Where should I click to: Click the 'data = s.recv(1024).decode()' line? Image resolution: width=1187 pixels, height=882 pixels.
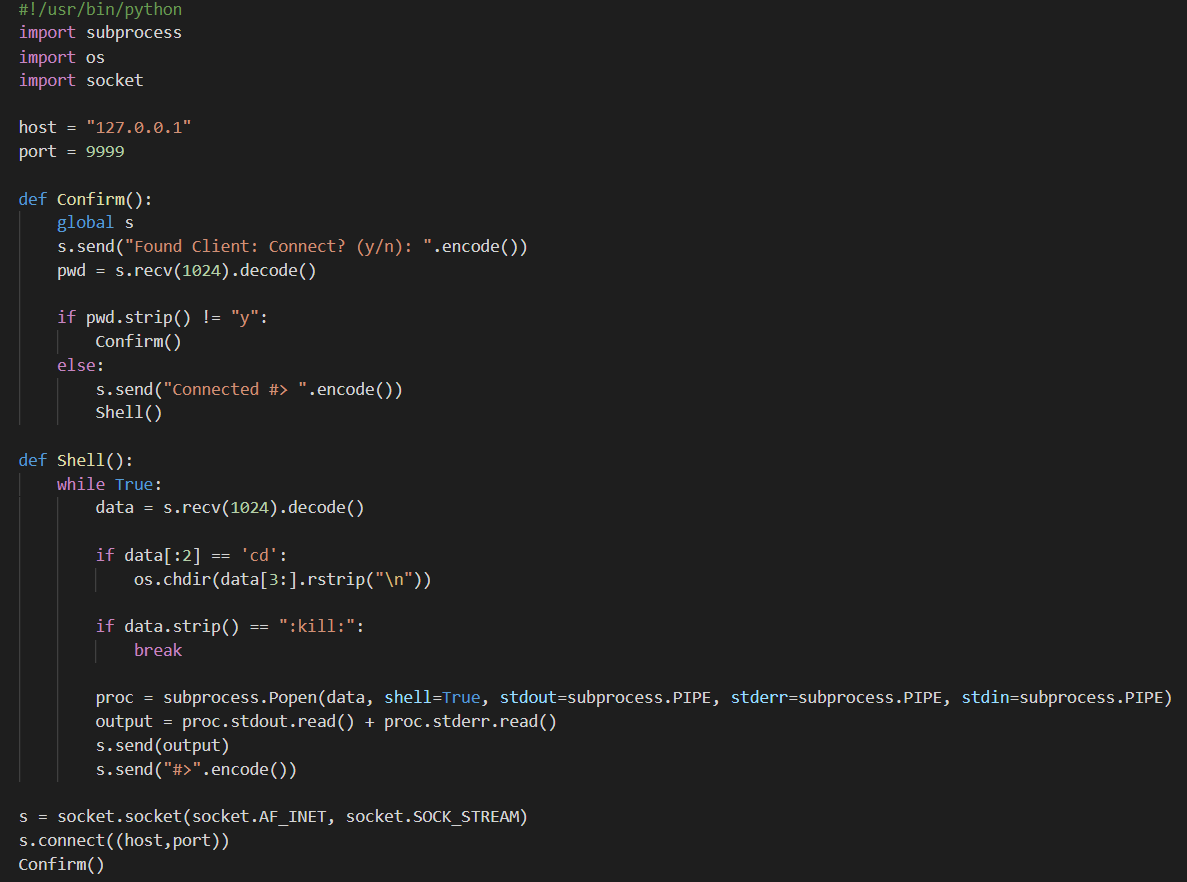229,507
